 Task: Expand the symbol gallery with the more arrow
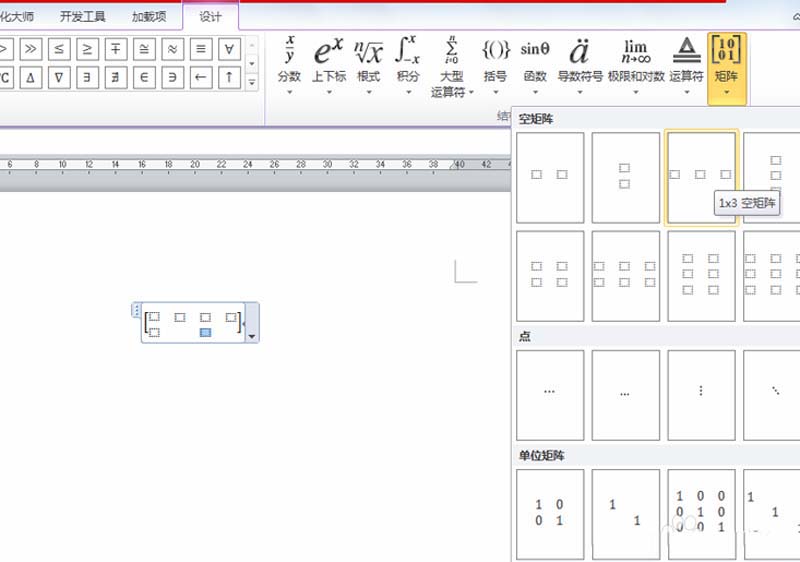252,80
